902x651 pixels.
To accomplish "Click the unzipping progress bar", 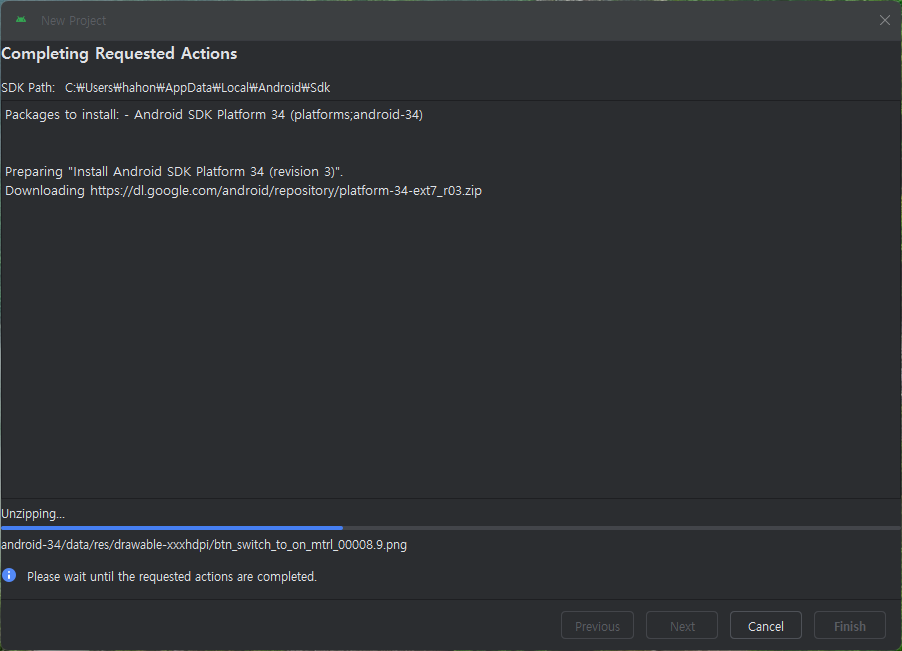I will point(451,527).
